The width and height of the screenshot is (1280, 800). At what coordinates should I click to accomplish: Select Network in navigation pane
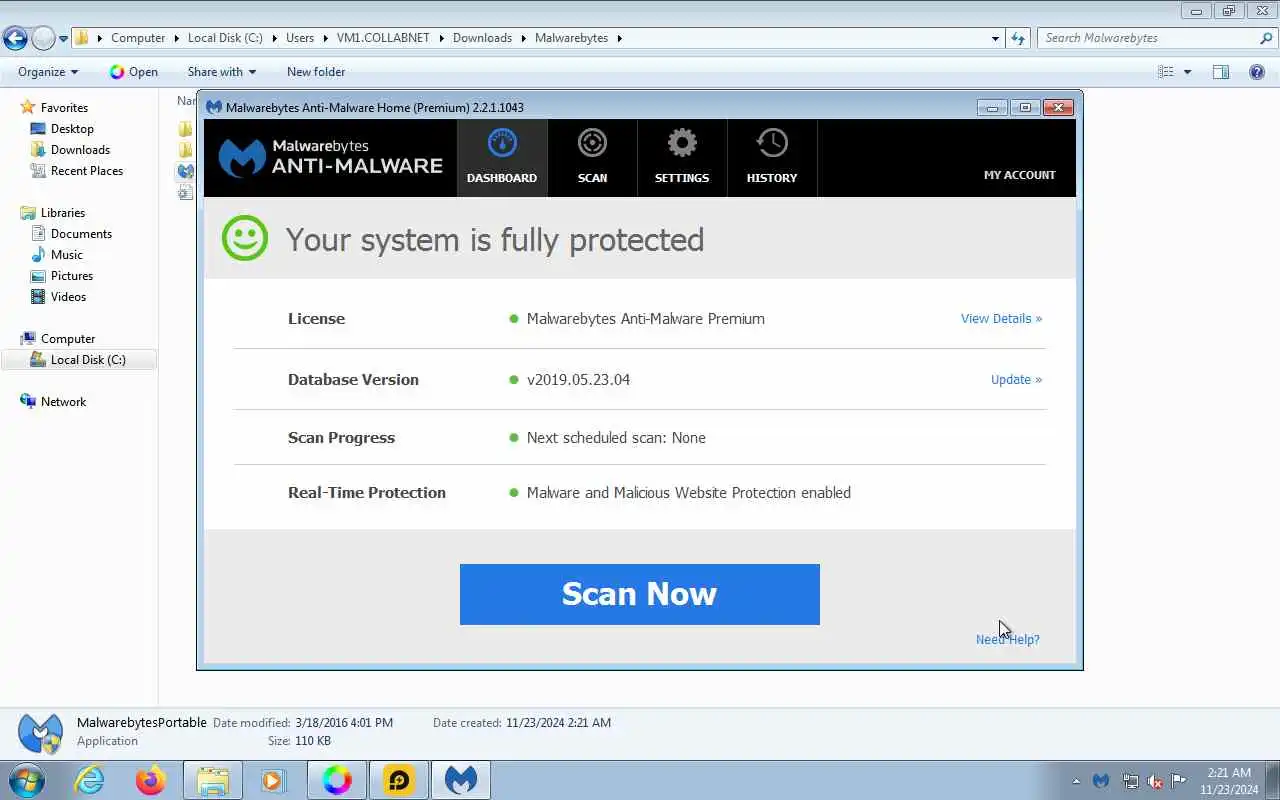(x=63, y=402)
